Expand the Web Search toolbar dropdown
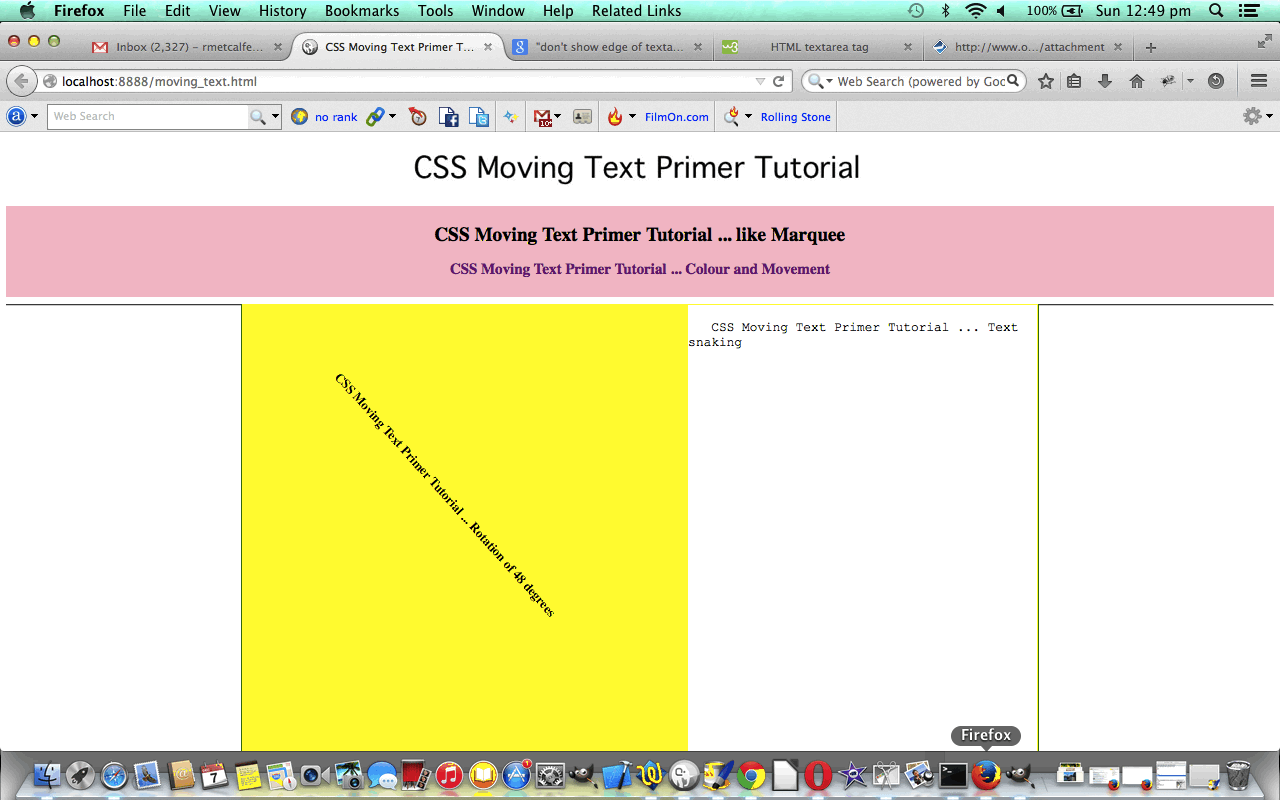The image size is (1280, 800). (x=275, y=117)
